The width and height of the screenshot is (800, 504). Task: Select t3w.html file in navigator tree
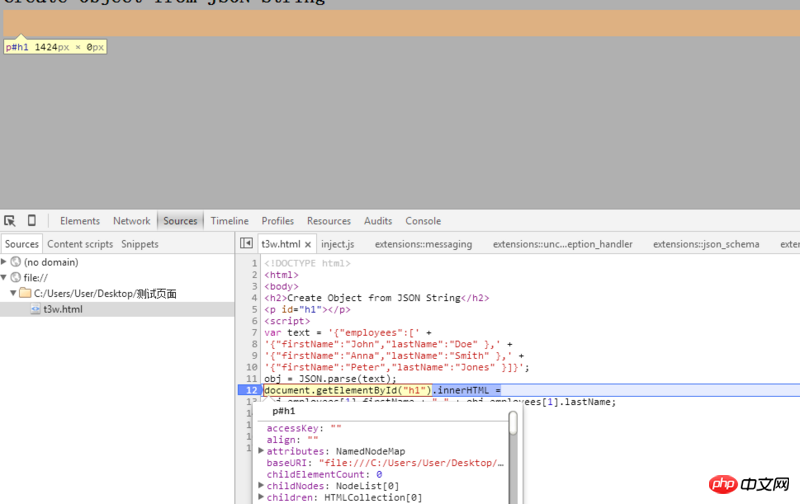[62, 309]
